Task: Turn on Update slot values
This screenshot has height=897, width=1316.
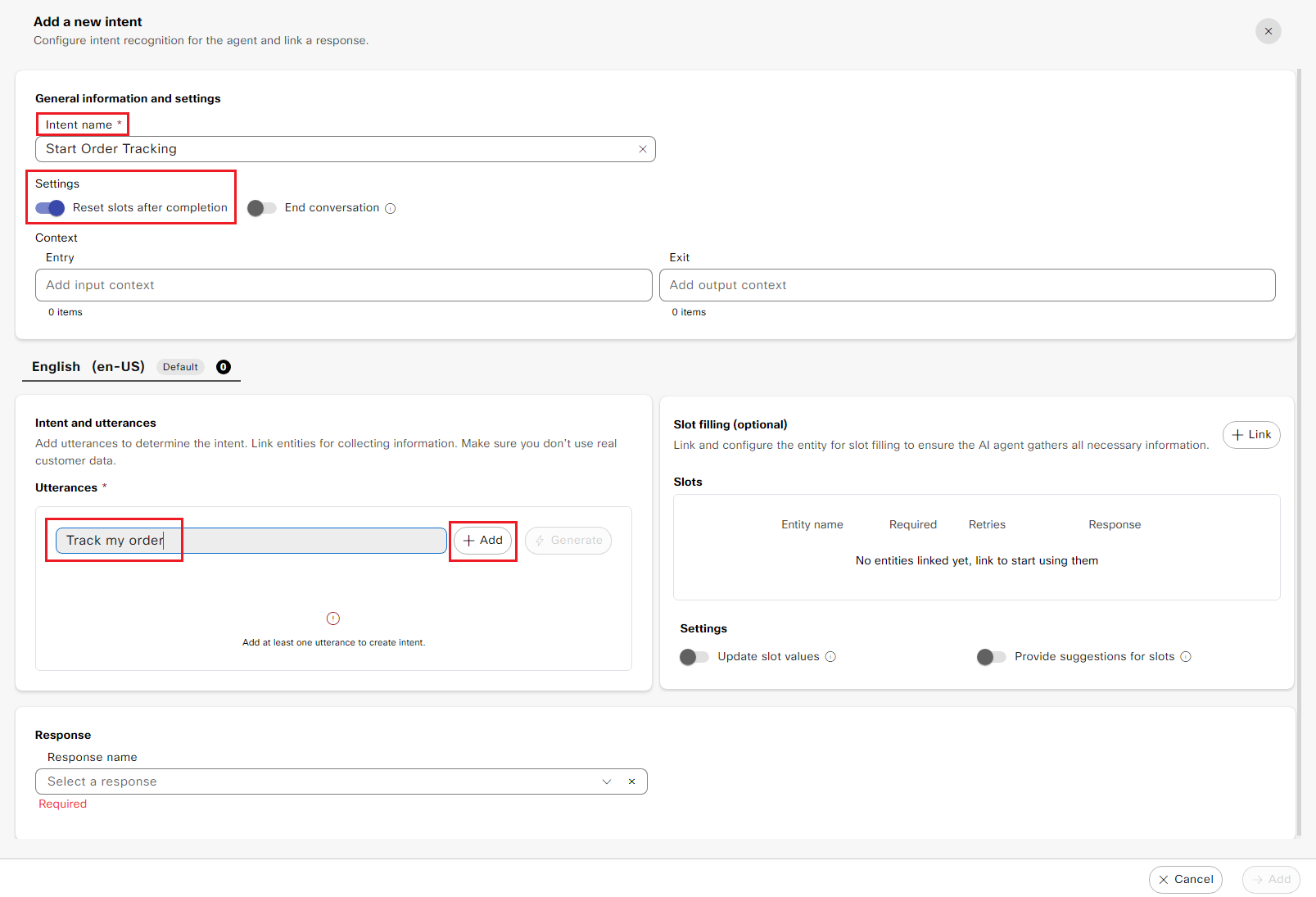Action: [694, 657]
